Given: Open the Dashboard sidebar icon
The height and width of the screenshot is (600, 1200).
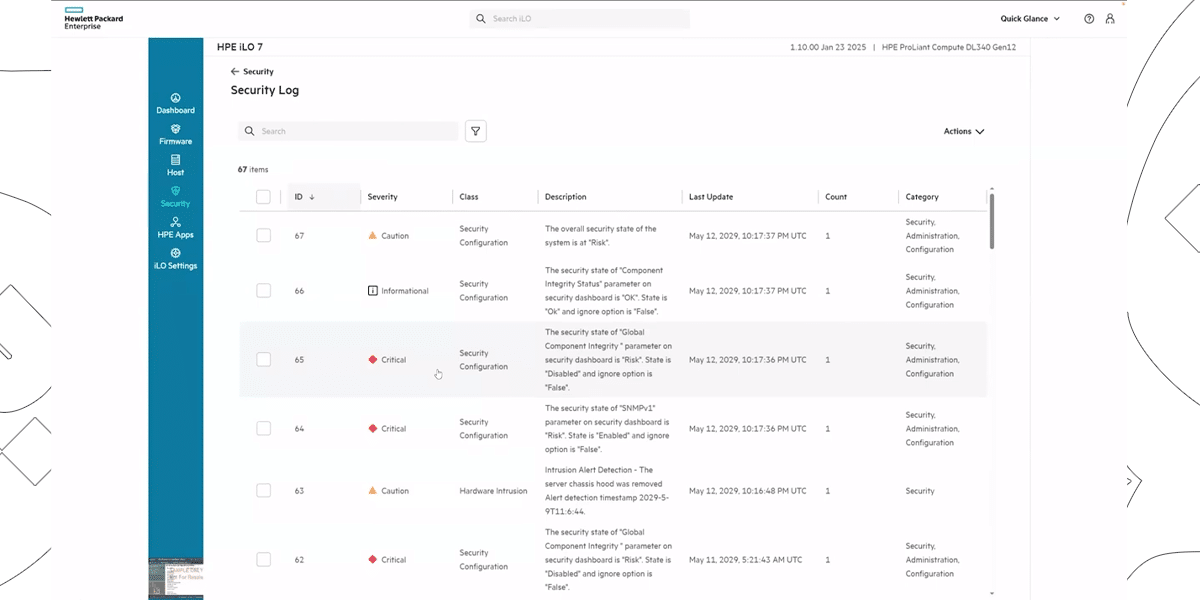Looking at the screenshot, I should 175,103.
